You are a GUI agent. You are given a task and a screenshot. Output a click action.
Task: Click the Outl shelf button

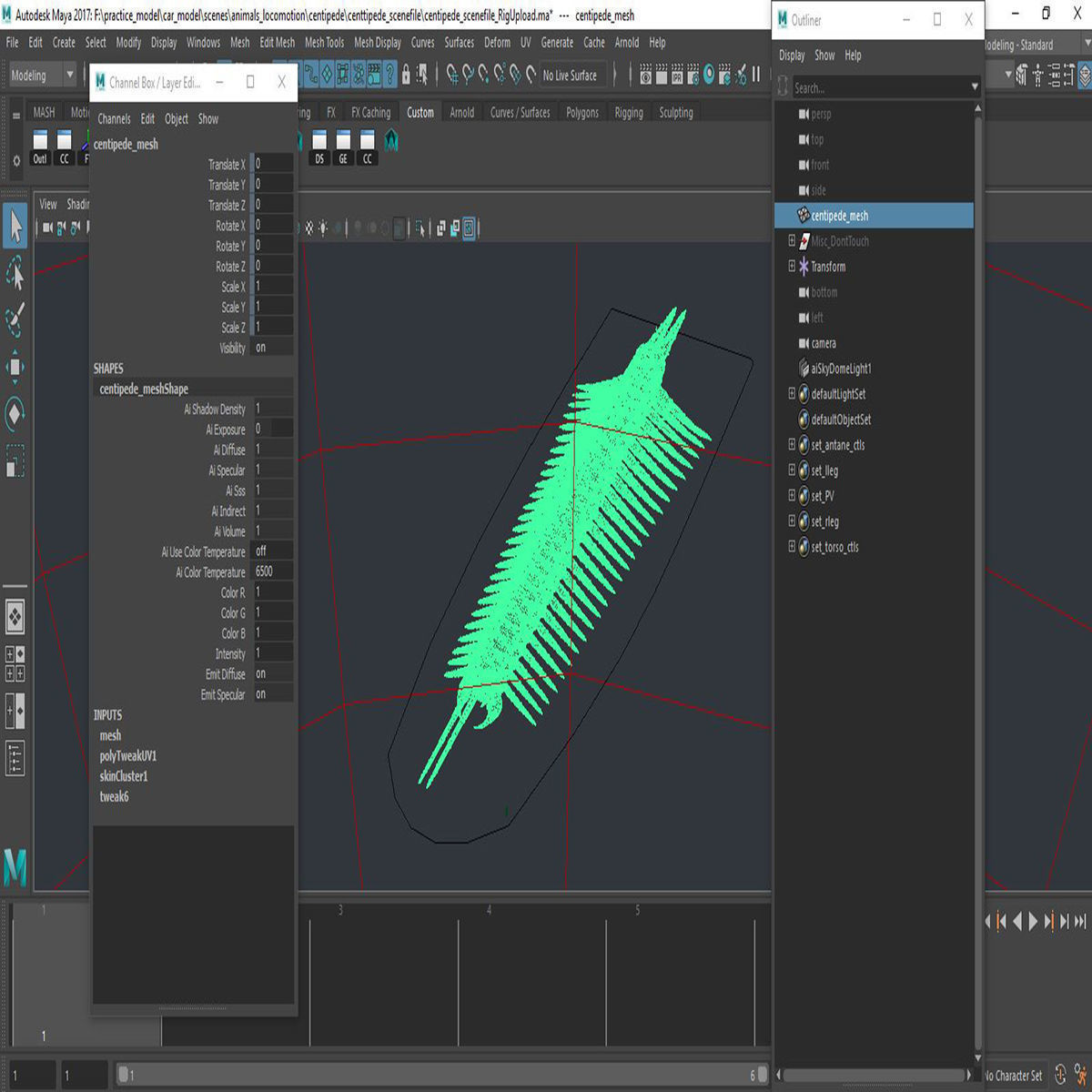40,147
